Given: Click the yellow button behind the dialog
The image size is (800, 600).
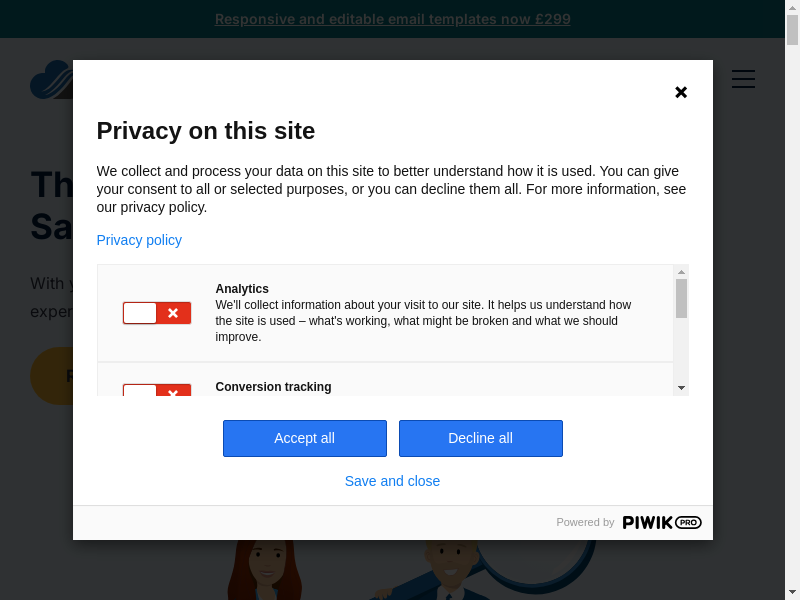Looking at the screenshot, I should [x=50, y=376].
